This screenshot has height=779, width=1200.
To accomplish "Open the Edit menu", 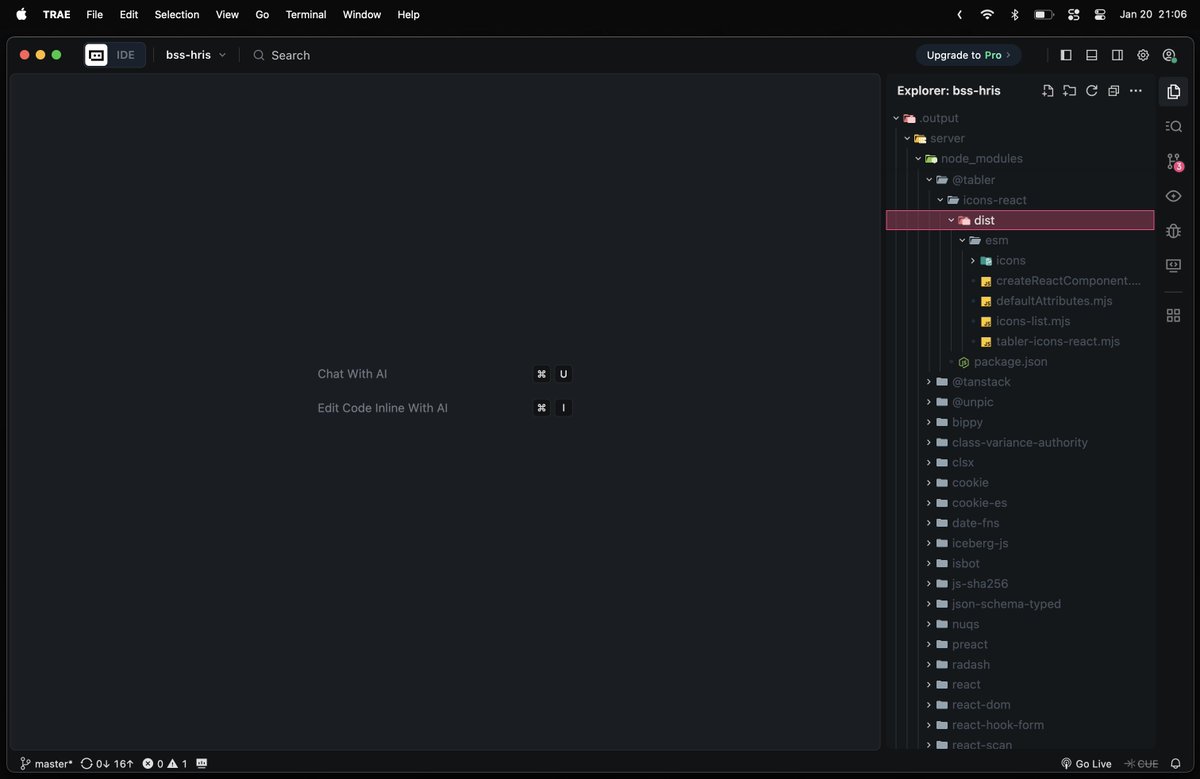I will [x=129, y=15].
